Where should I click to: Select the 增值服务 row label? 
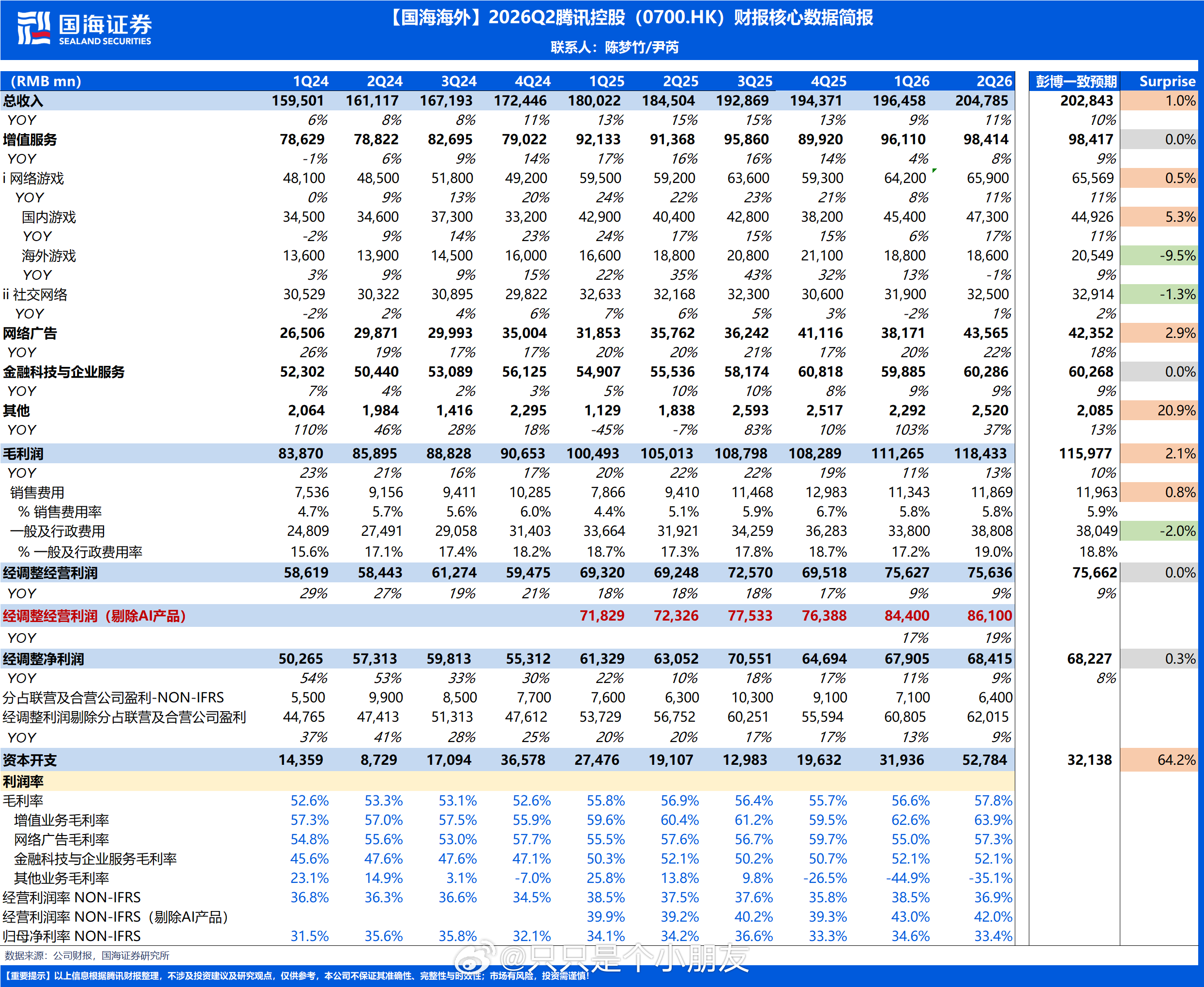tap(30, 140)
